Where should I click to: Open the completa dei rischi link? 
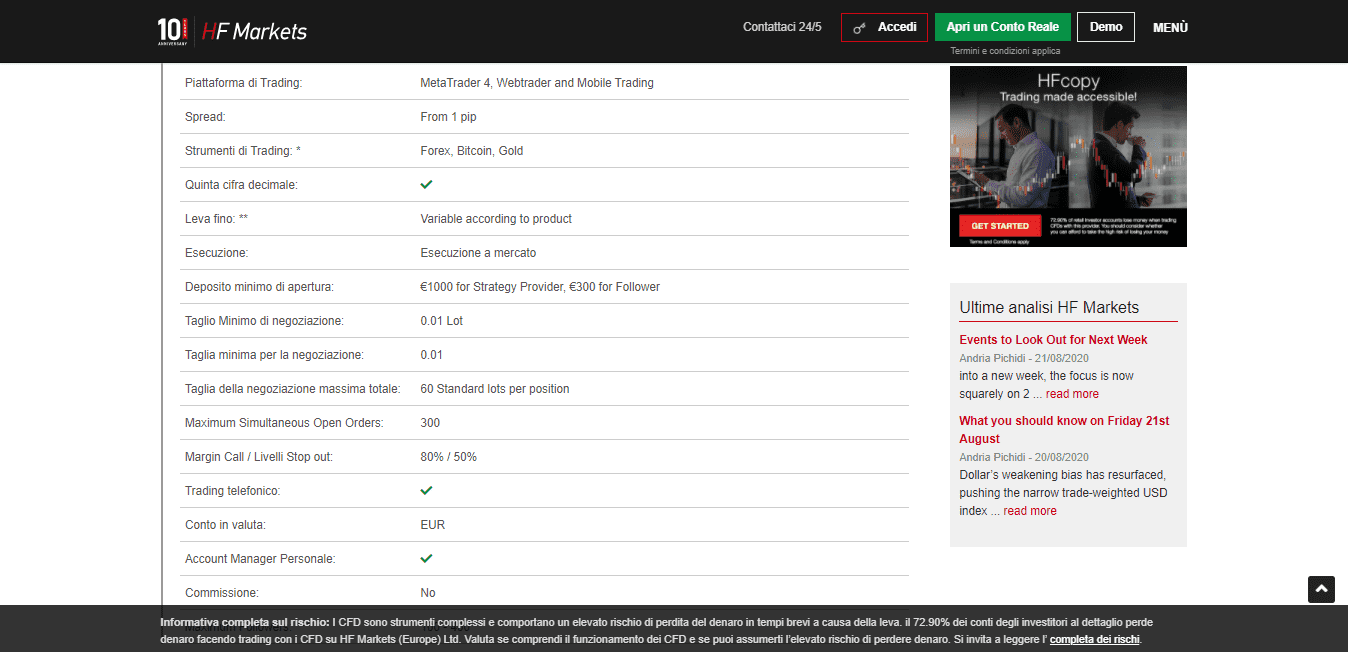click(x=1094, y=639)
